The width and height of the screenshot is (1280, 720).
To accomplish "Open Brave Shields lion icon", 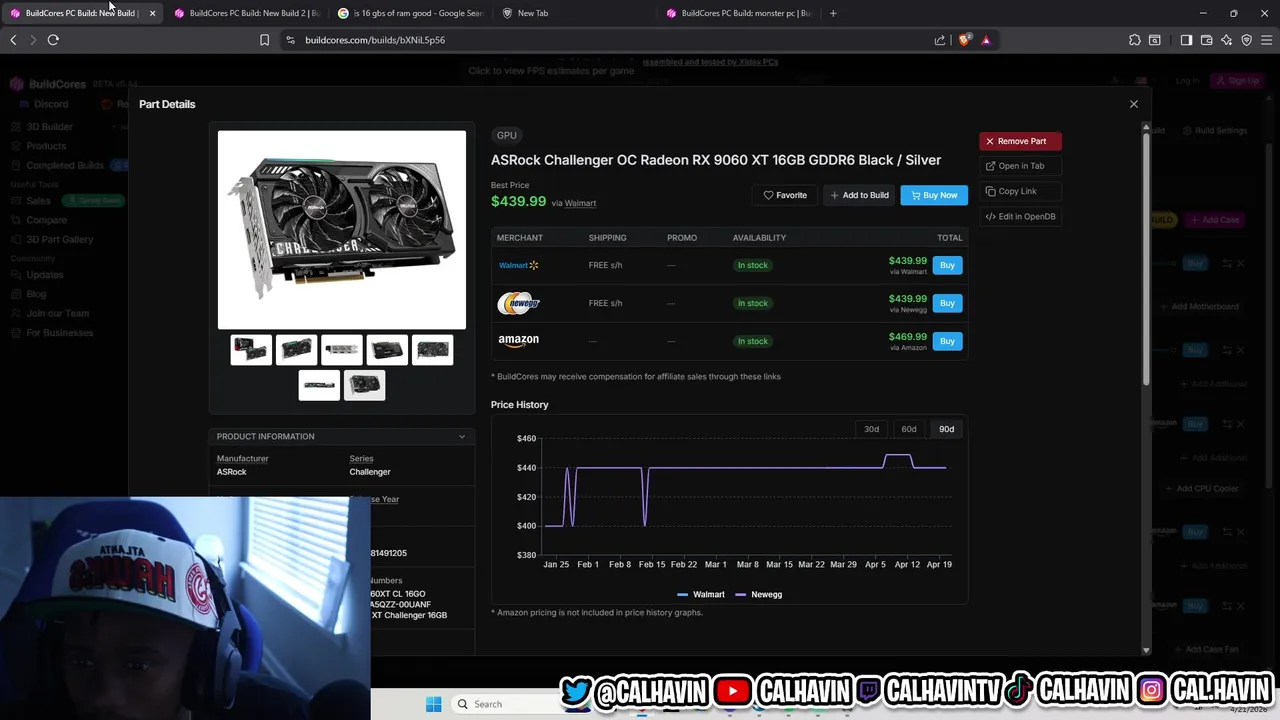I will [964, 40].
